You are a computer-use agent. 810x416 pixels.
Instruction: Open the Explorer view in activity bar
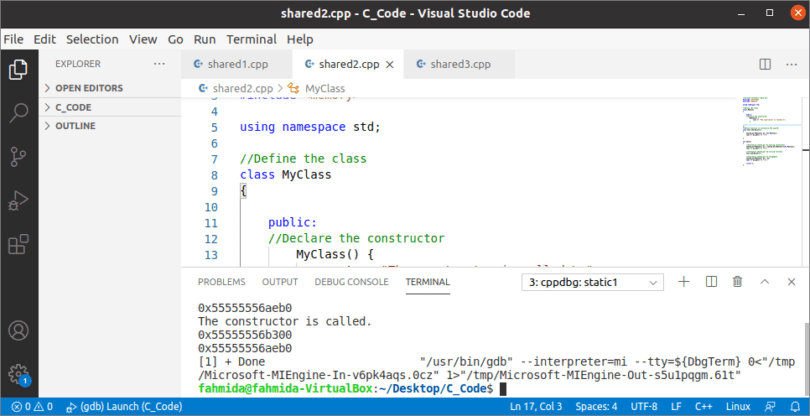(18, 70)
